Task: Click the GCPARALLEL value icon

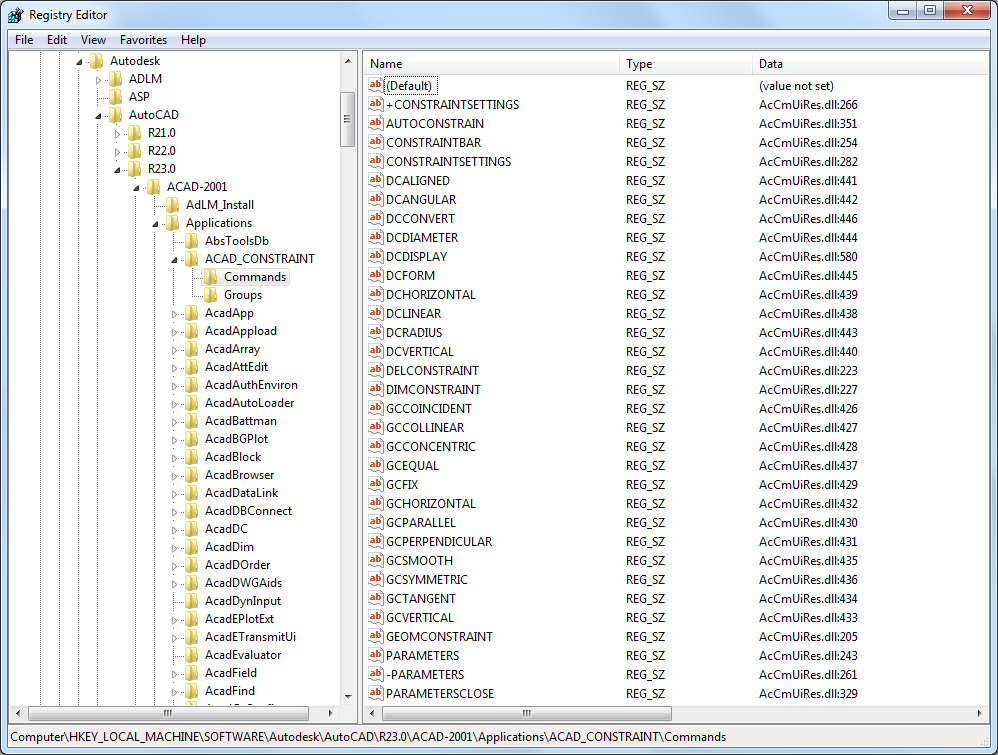Action: click(x=376, y=522)
